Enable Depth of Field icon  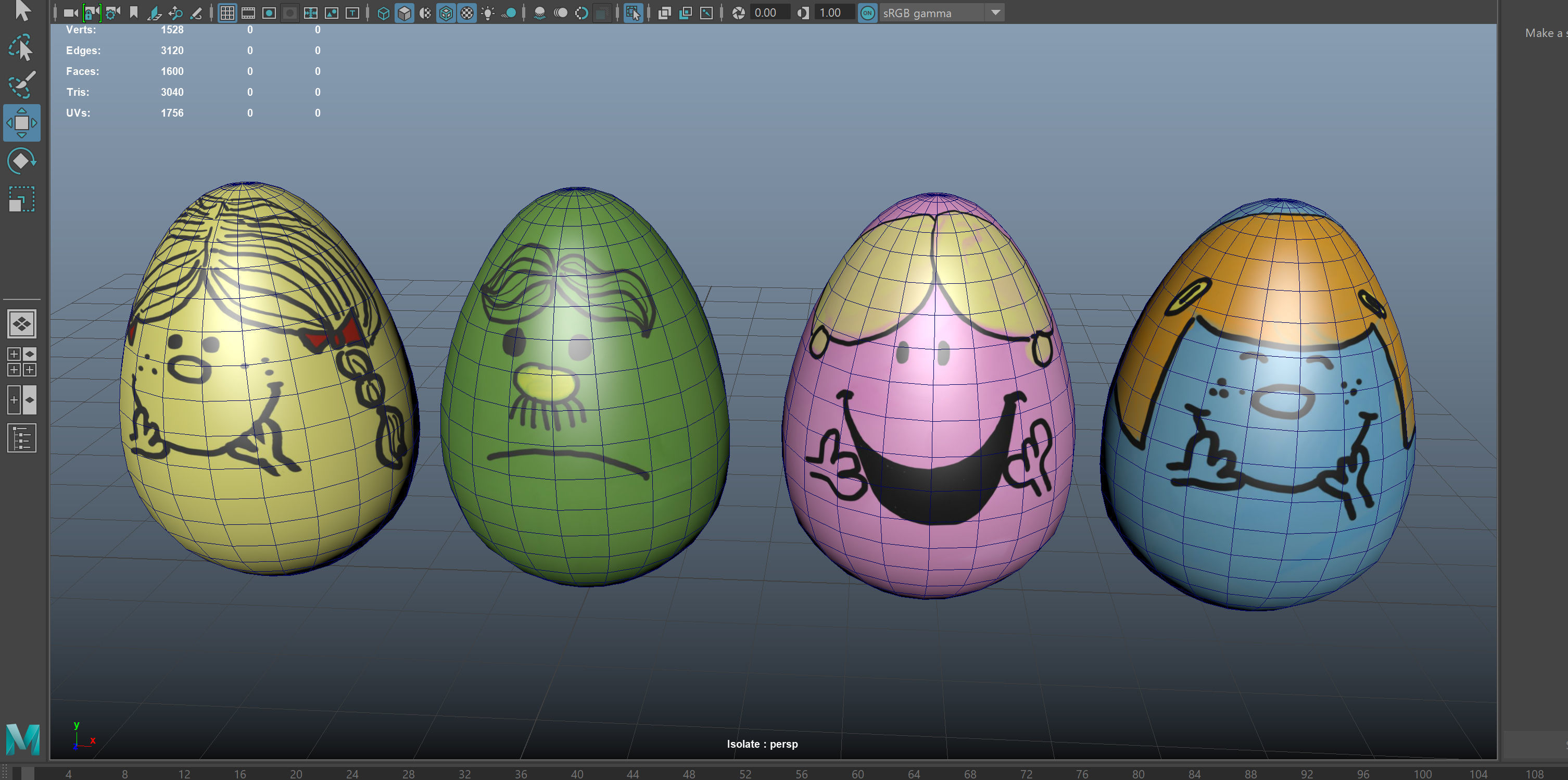tap(602, 13)
